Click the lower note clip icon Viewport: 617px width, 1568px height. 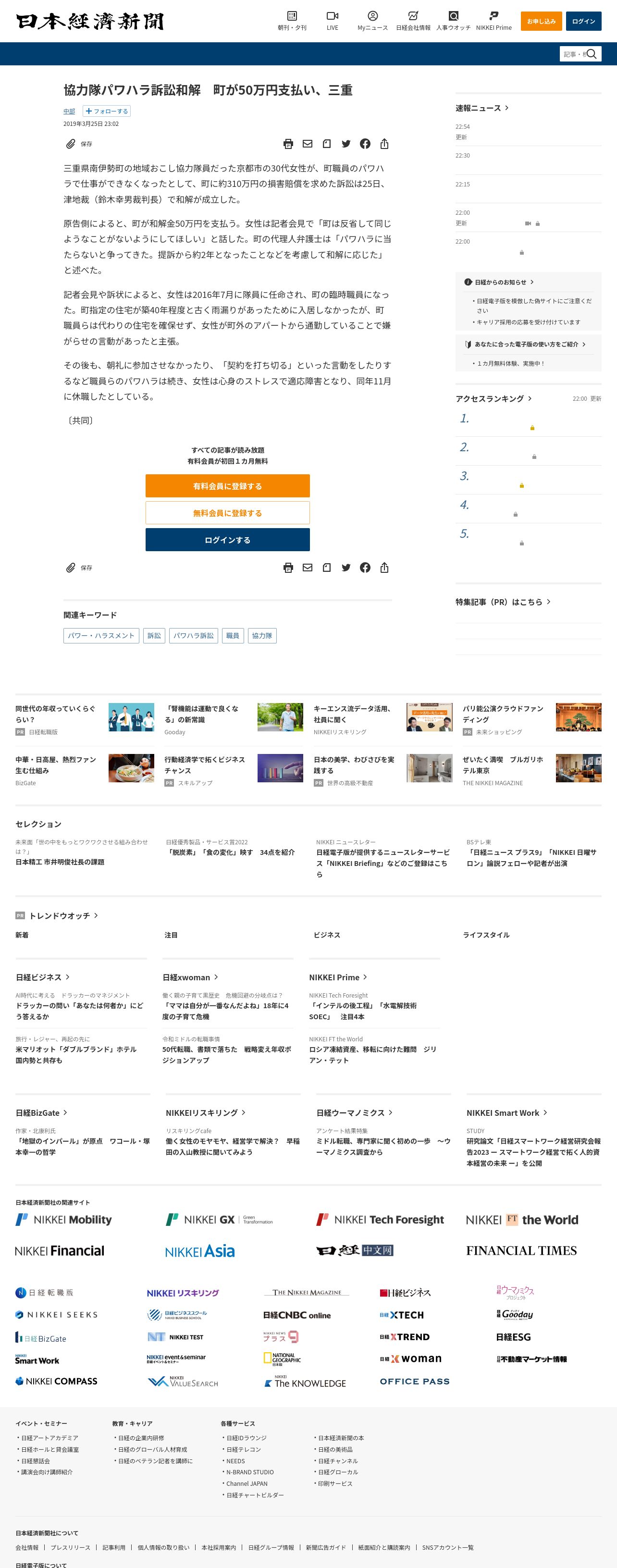pos(327,568)
